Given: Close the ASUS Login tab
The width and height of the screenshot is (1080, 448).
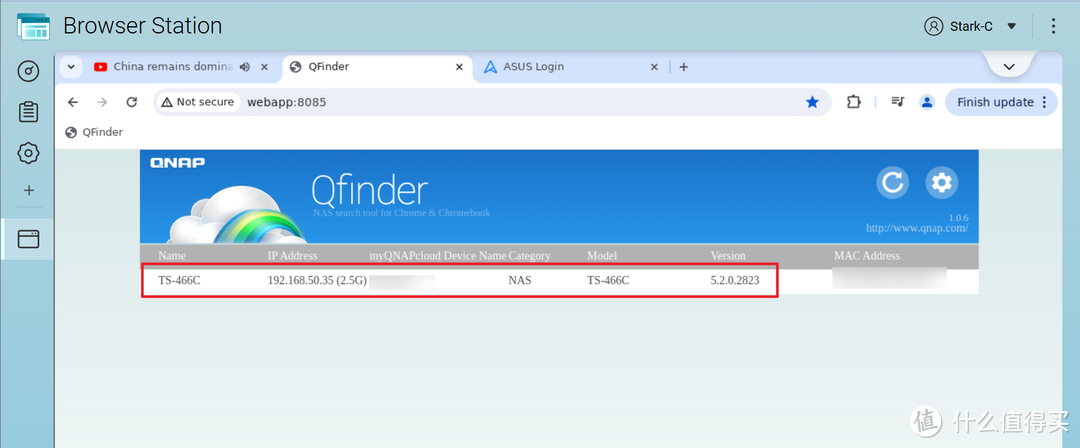Looking at the screenshot, I should pyautogui.click(x=655, y=67).
